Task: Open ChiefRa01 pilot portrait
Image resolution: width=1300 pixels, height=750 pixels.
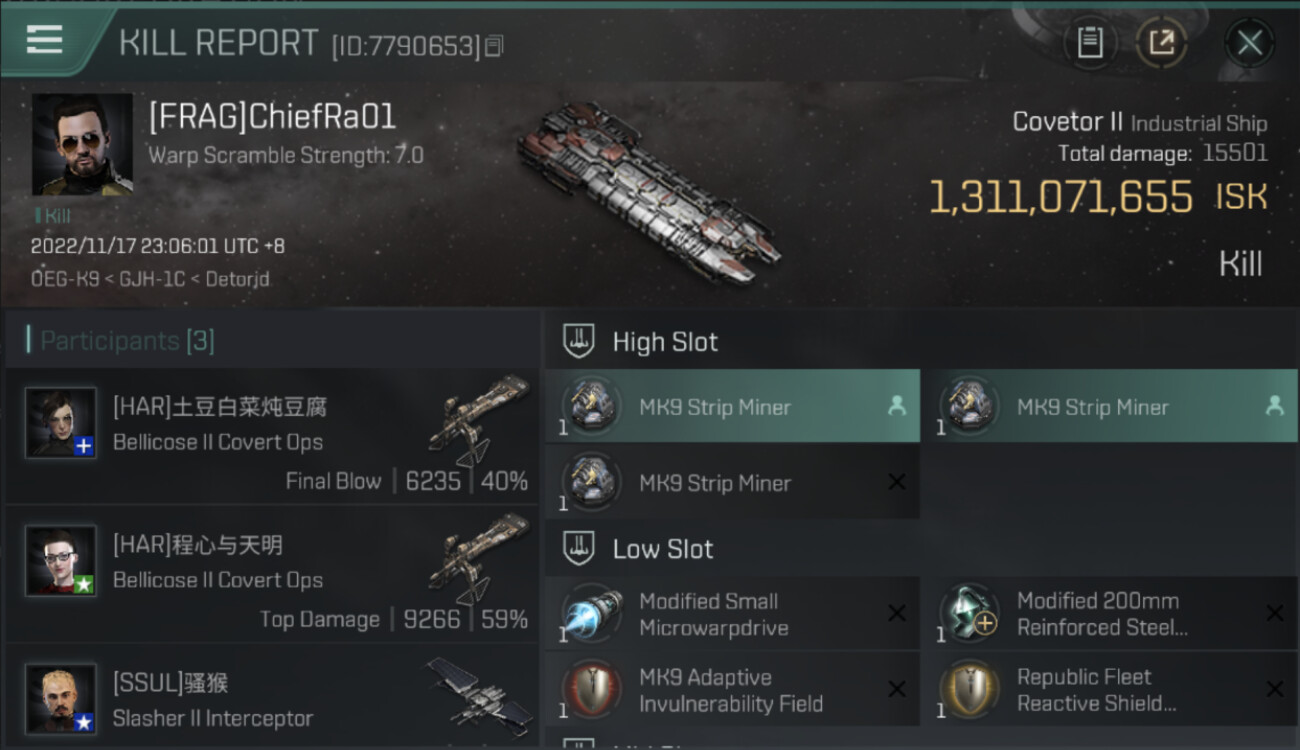Action: point(82,145)
